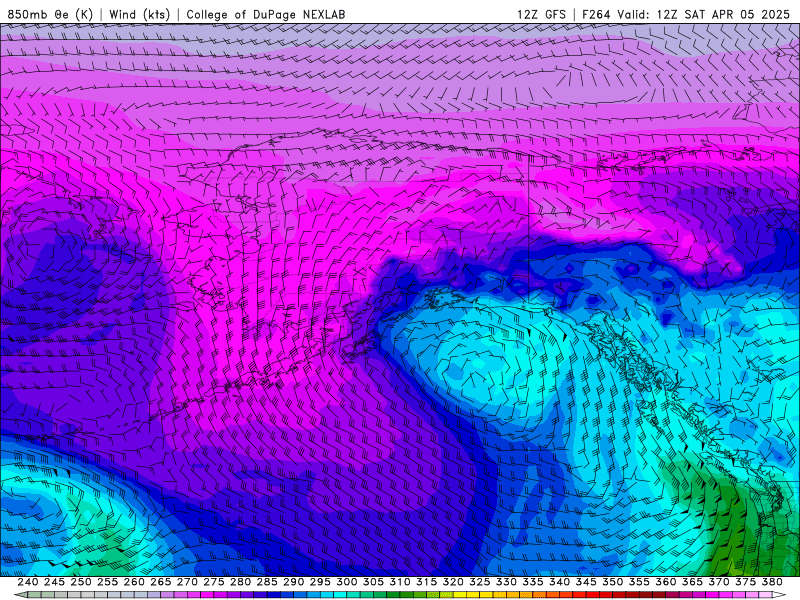
Task: Click the "Wind (kts)" header label
Action: click(x=139, y=14)
